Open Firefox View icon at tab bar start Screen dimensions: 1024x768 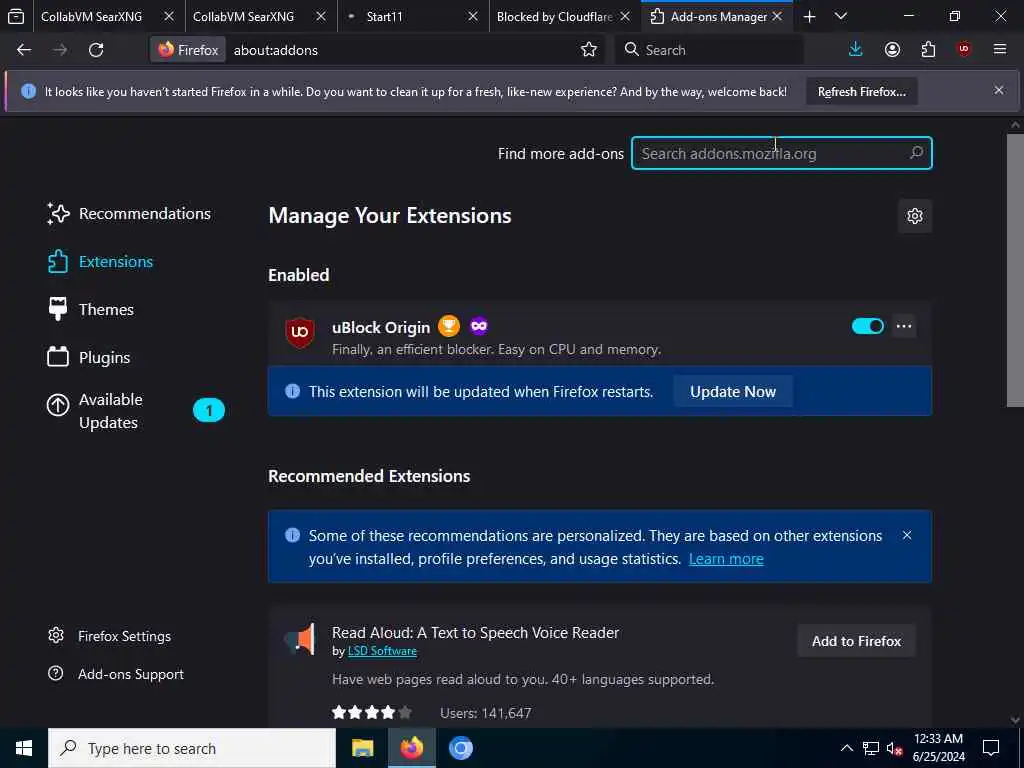(16, 16)
